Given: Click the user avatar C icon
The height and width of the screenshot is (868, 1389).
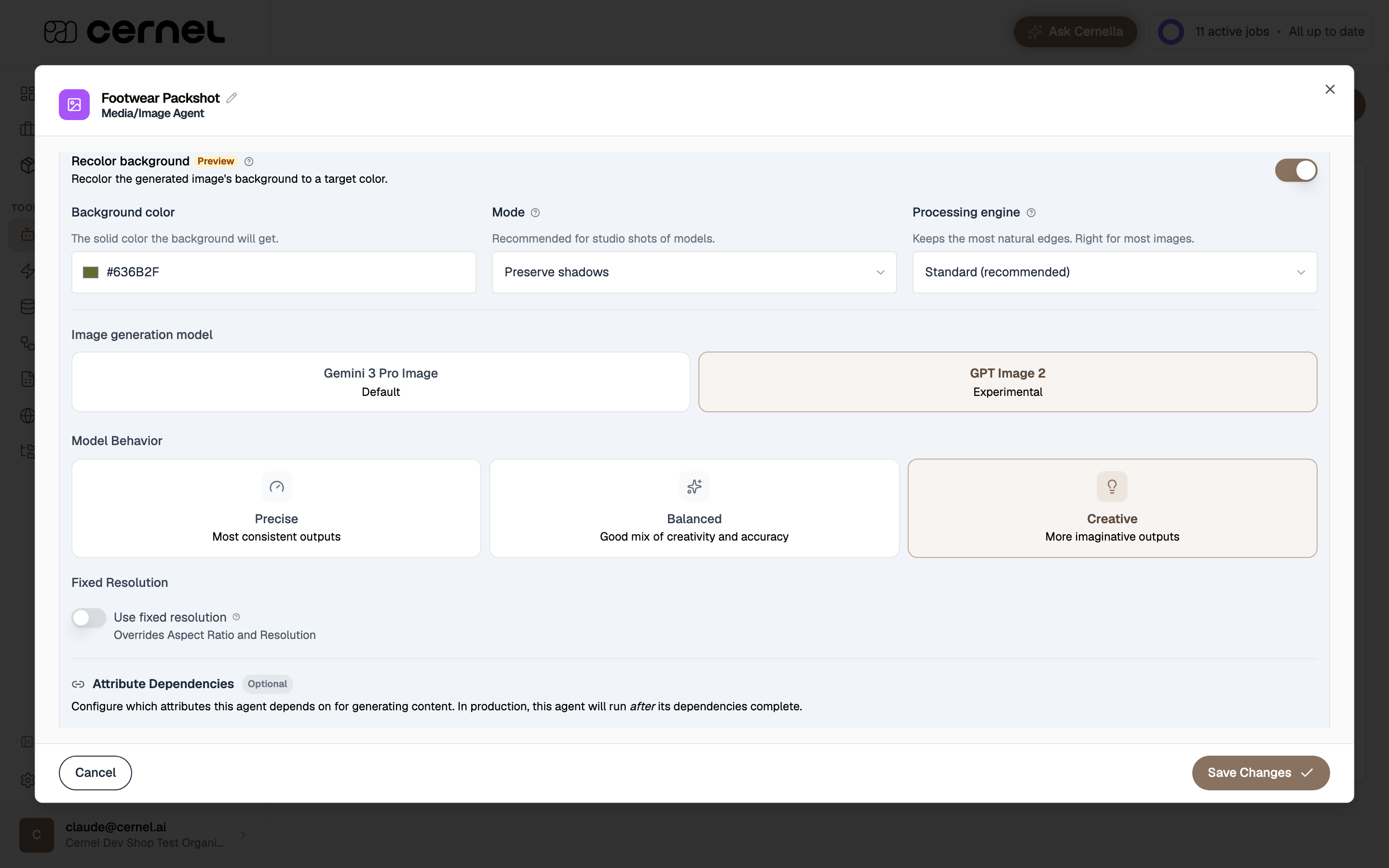Looking at the screenshot, I should pyautogui.click(x=37, y=835).
